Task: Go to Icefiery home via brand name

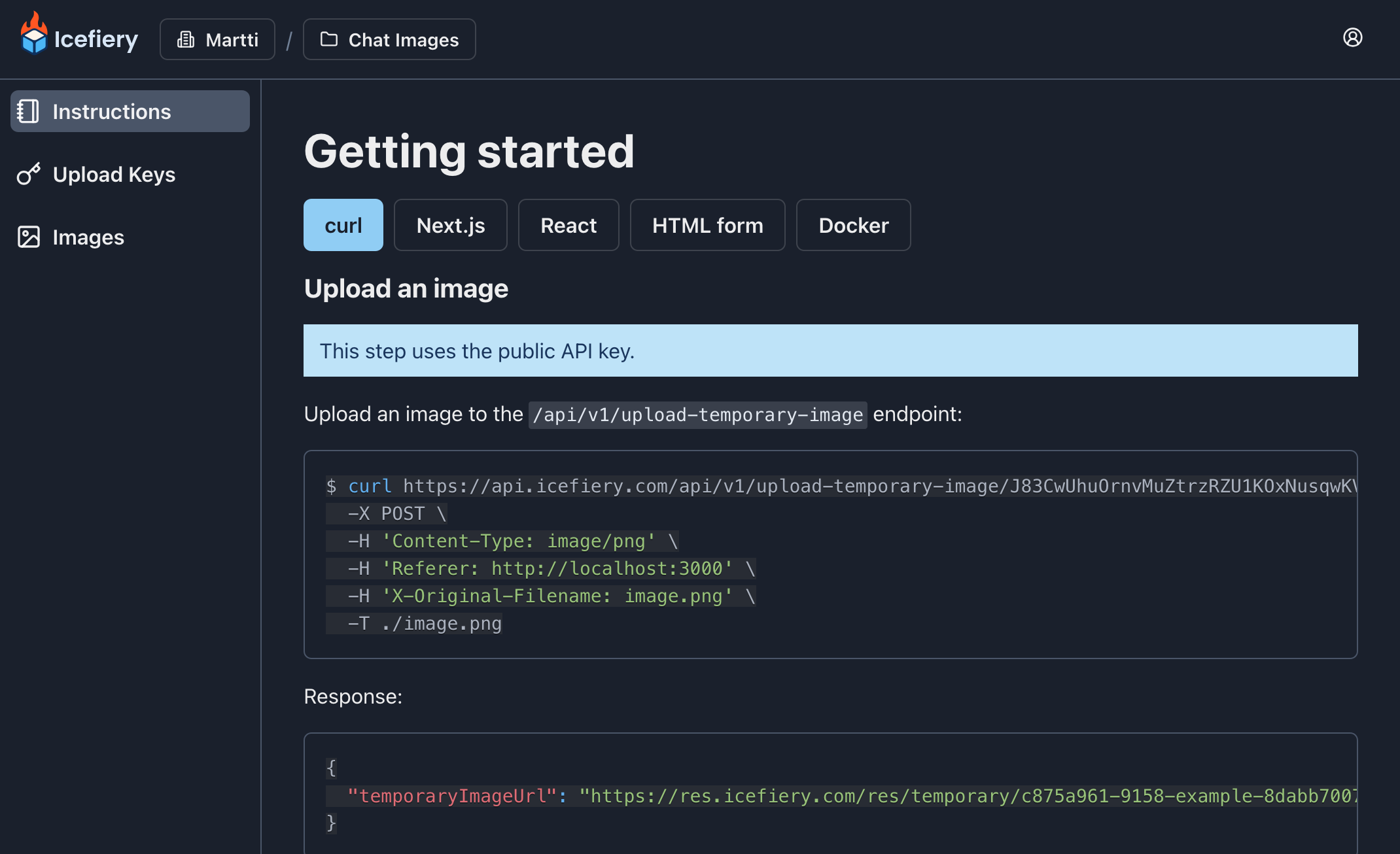Action: (x=96, y=39)
